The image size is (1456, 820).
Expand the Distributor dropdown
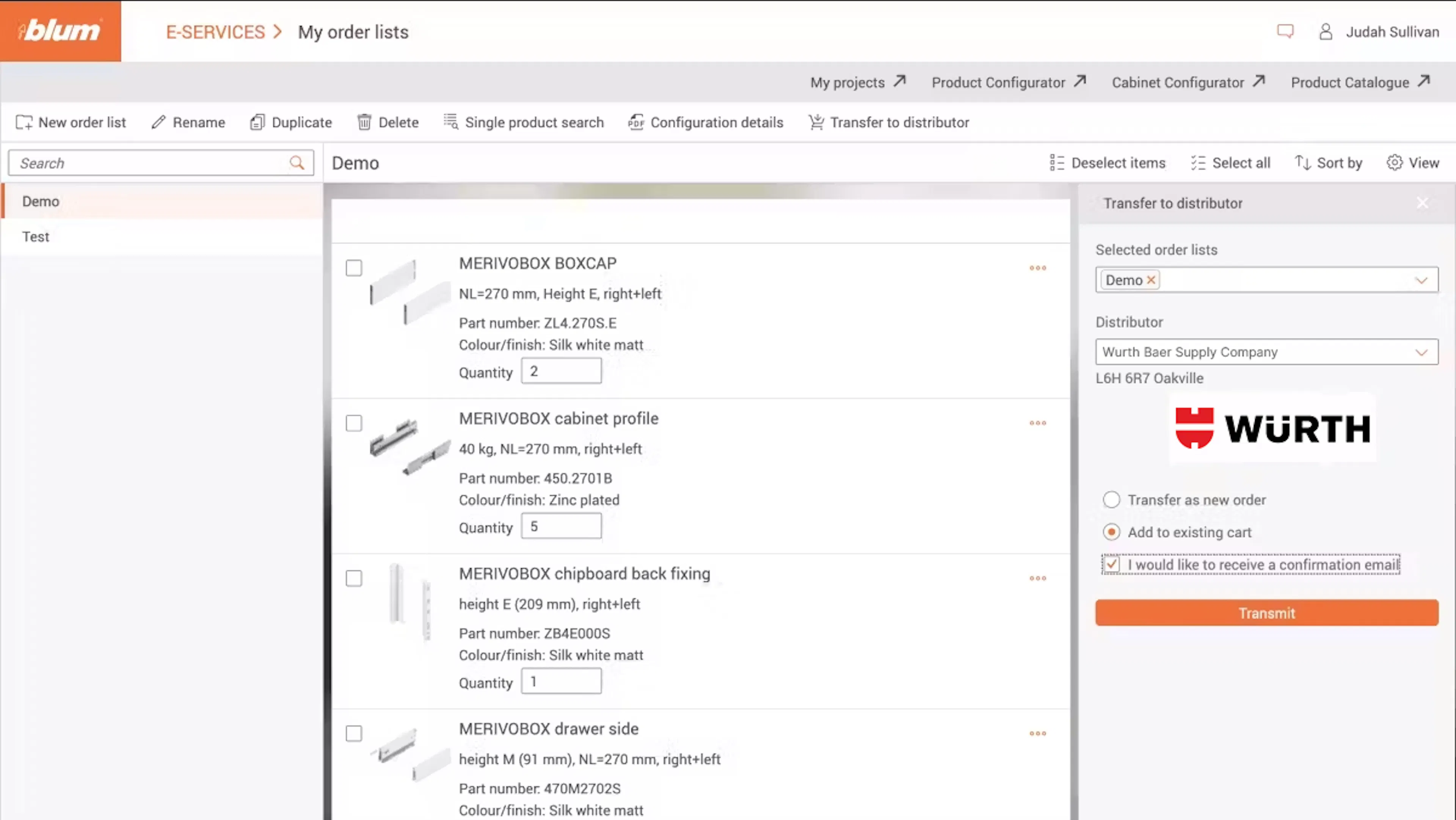(x=1421, y=352)
